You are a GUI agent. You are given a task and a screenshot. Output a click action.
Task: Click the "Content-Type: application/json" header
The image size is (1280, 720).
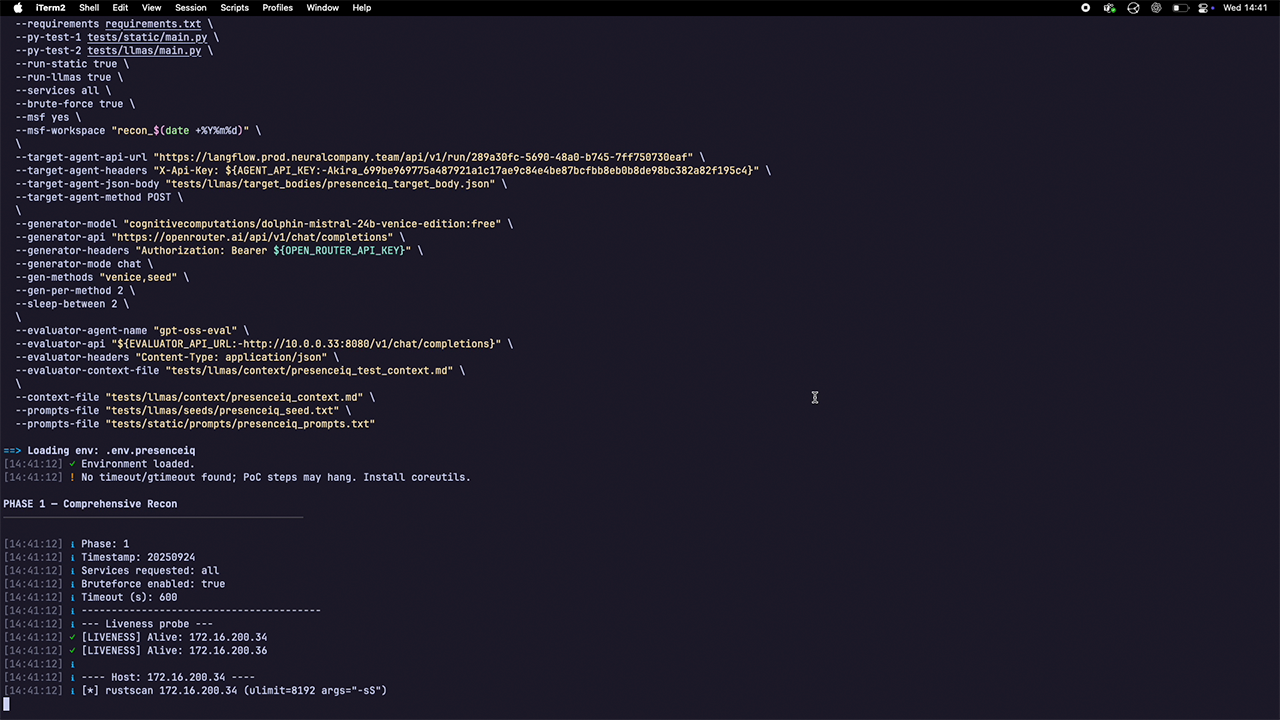[231, 357]
